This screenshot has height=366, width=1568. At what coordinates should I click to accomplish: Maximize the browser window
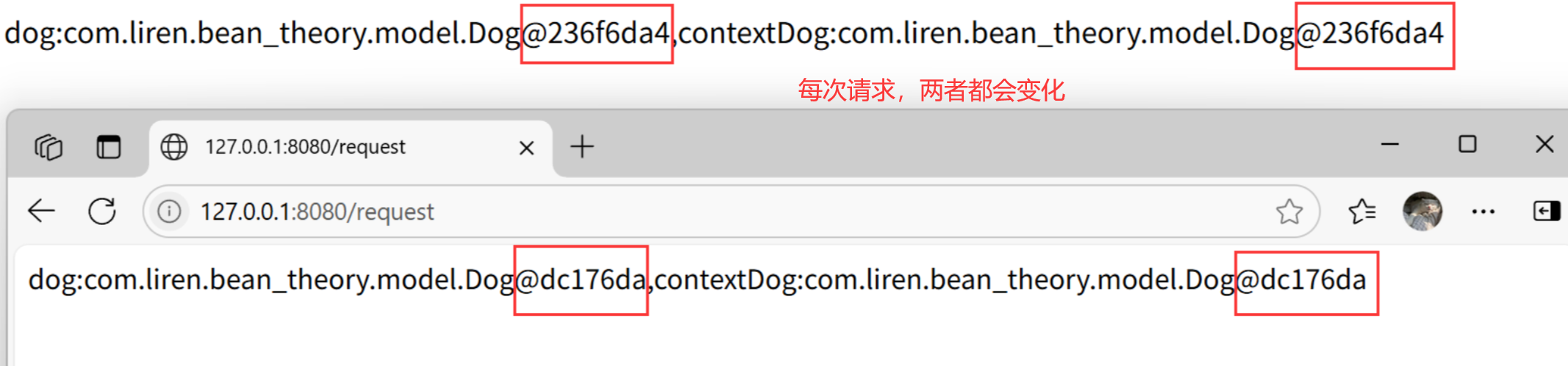pos(1467,144)
